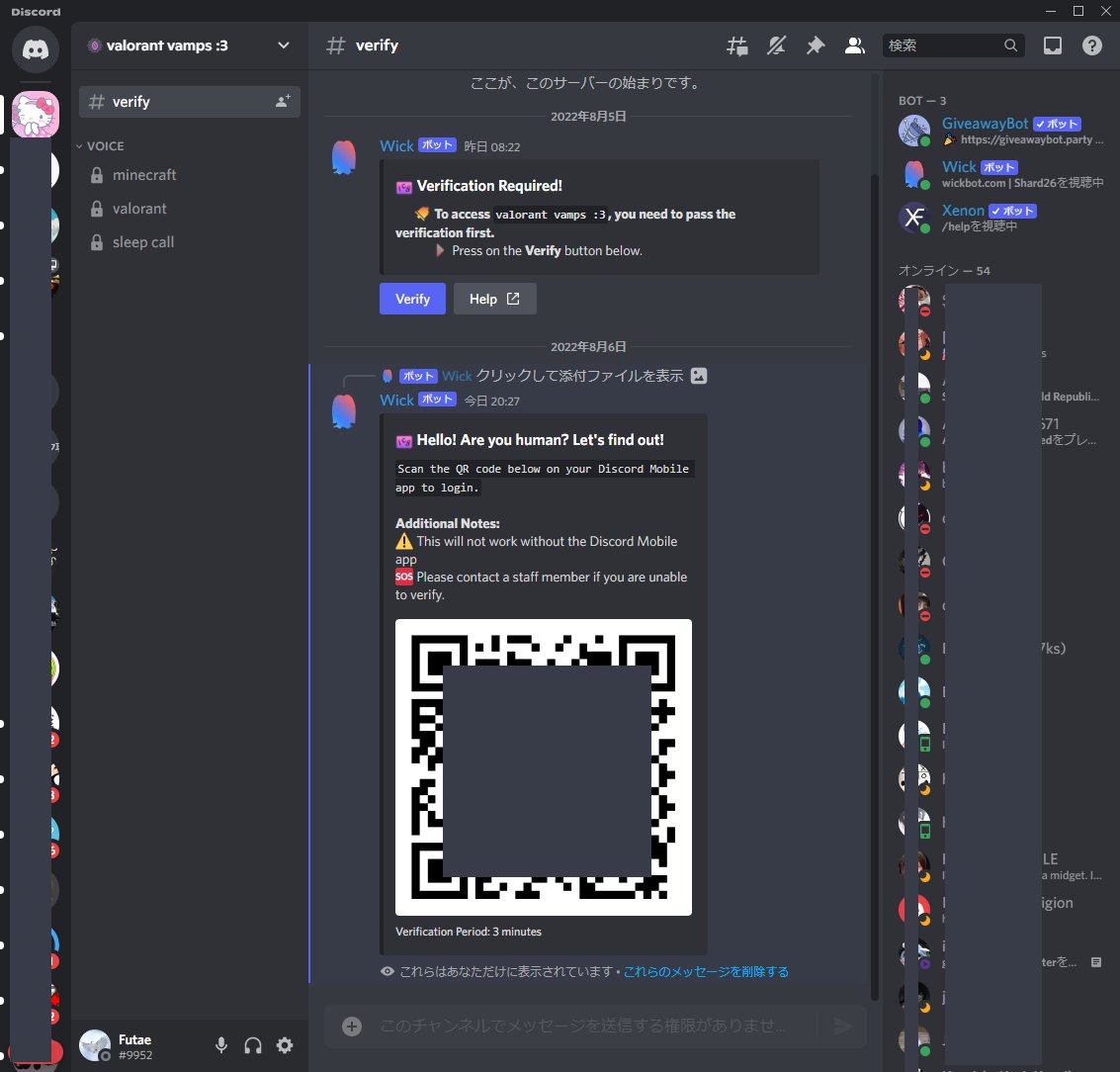
Task: Open user settings gear
Action: (x=285, y=1045)
